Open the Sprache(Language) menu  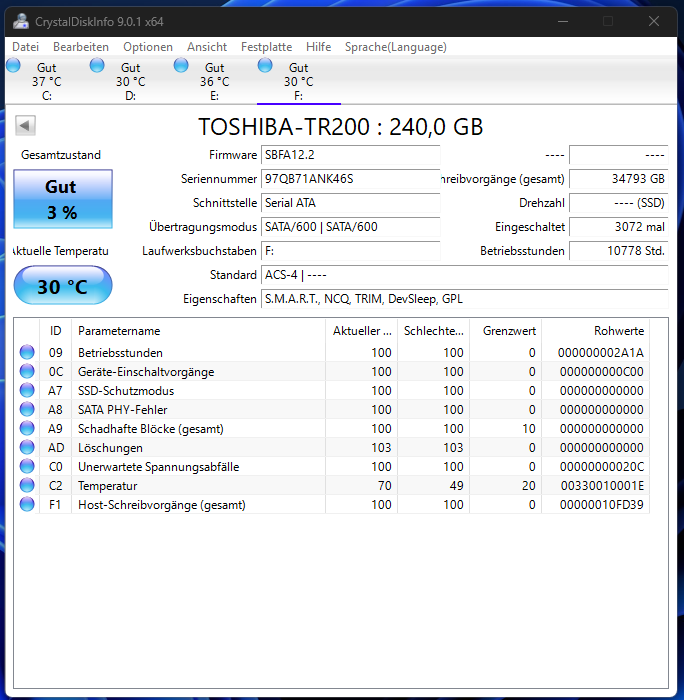coord(396,47)
